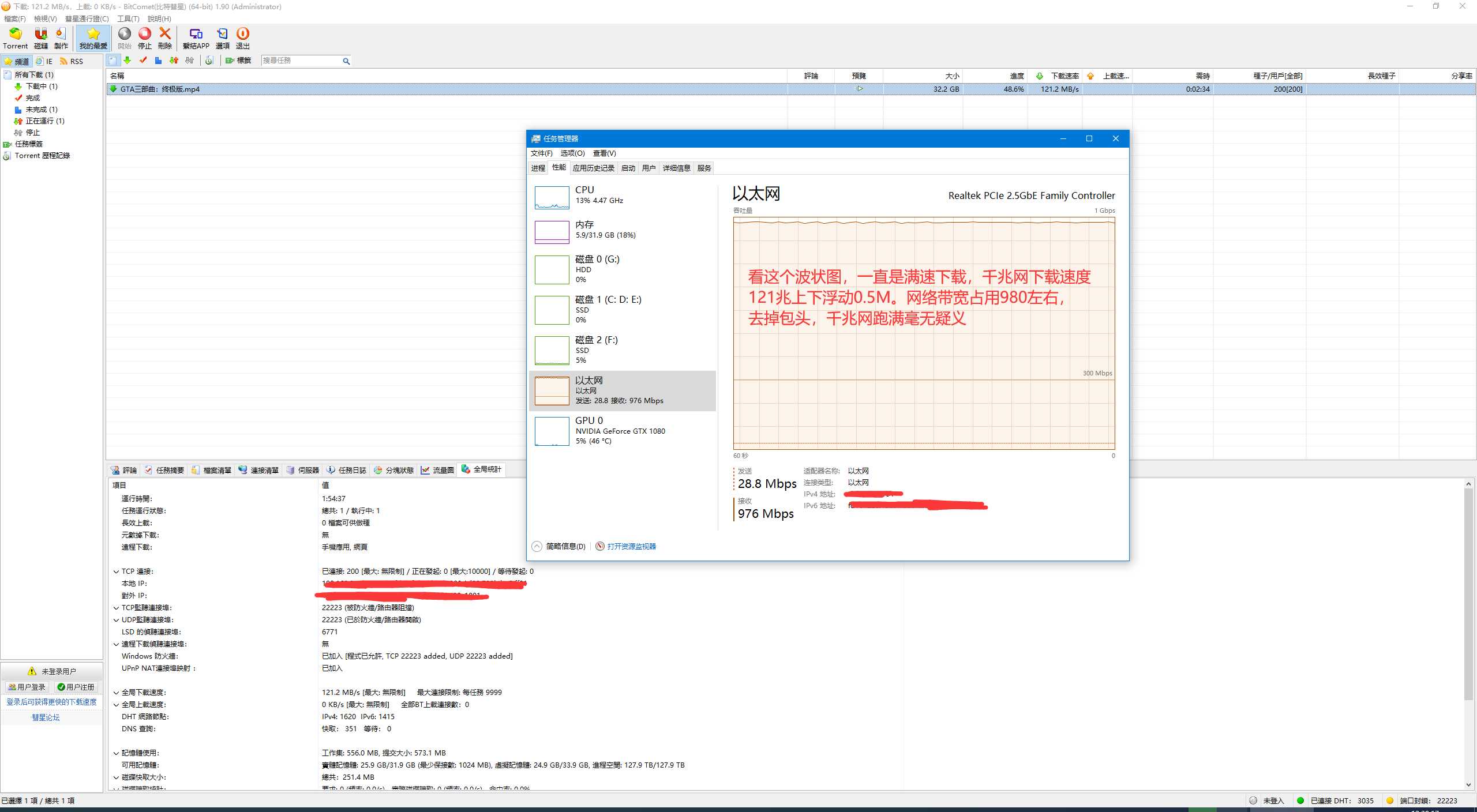Open the 繫结APP device icon
This screenshot has height=812, width=1477.
pyautogui.click(x=196, y=38)
